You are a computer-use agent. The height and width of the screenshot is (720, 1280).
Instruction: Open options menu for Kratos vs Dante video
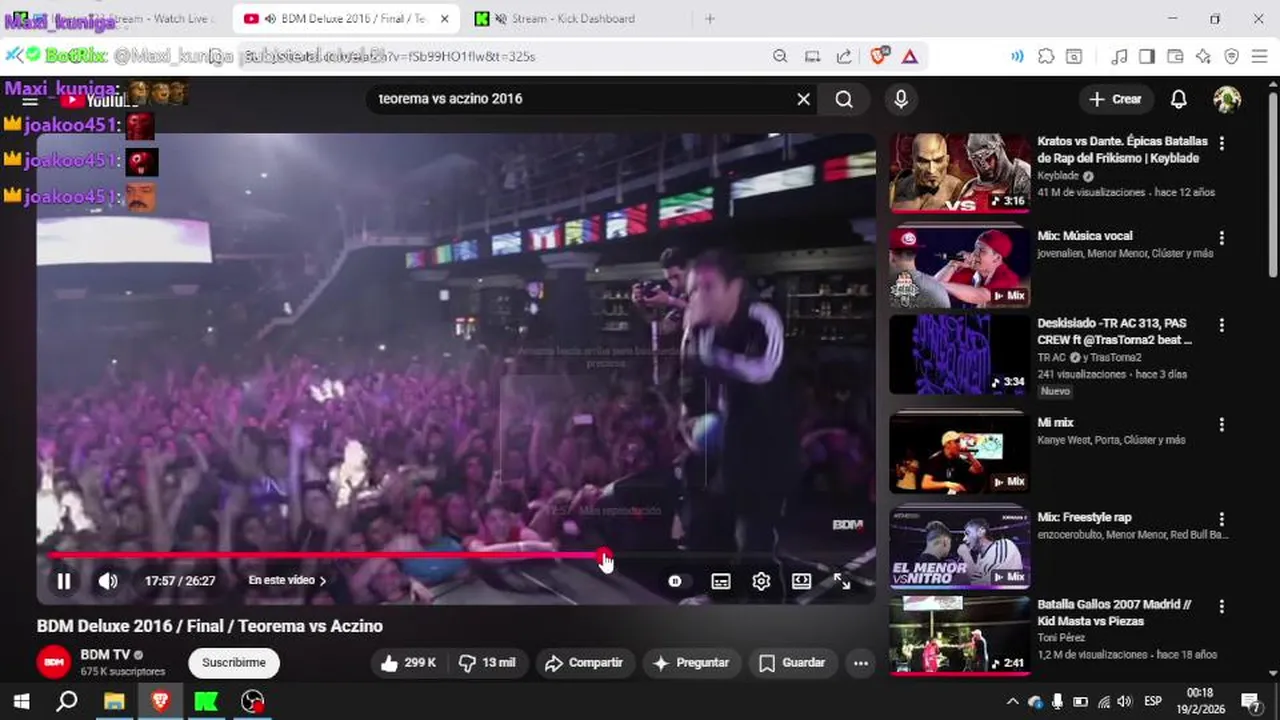[x=1221, y=143]
